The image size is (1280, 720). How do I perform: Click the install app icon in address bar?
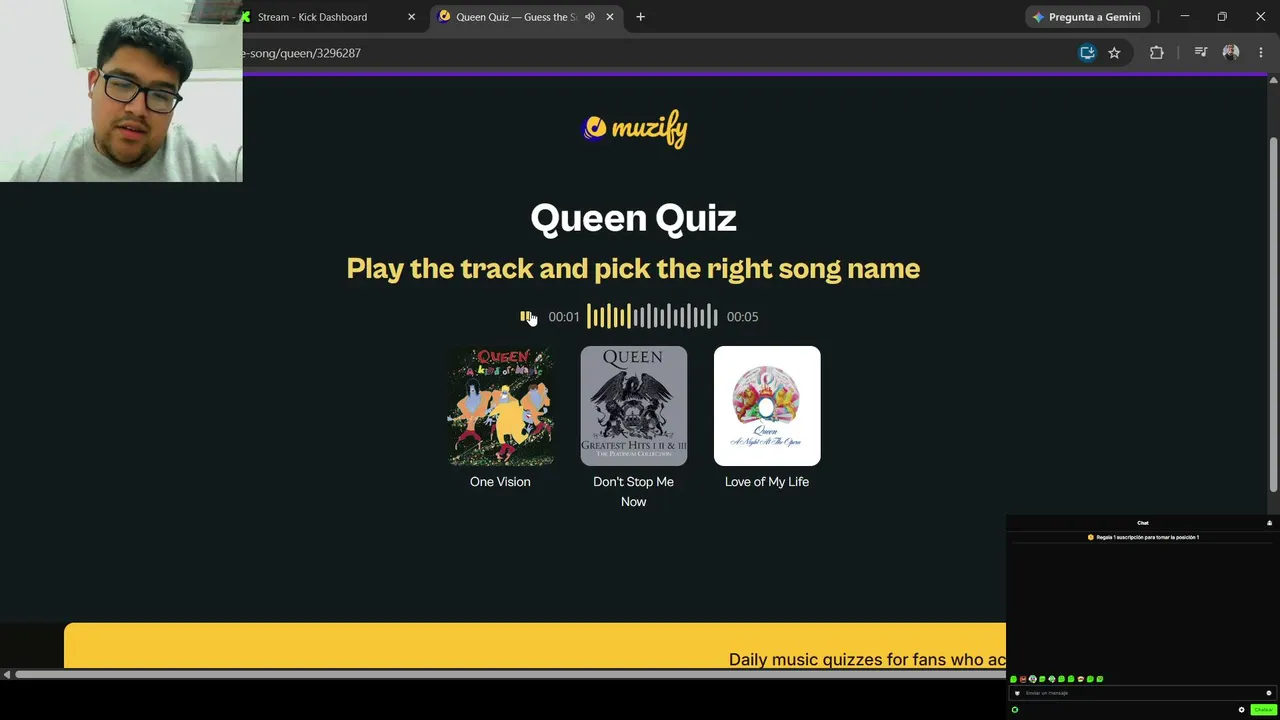(x=1087, y=53)
